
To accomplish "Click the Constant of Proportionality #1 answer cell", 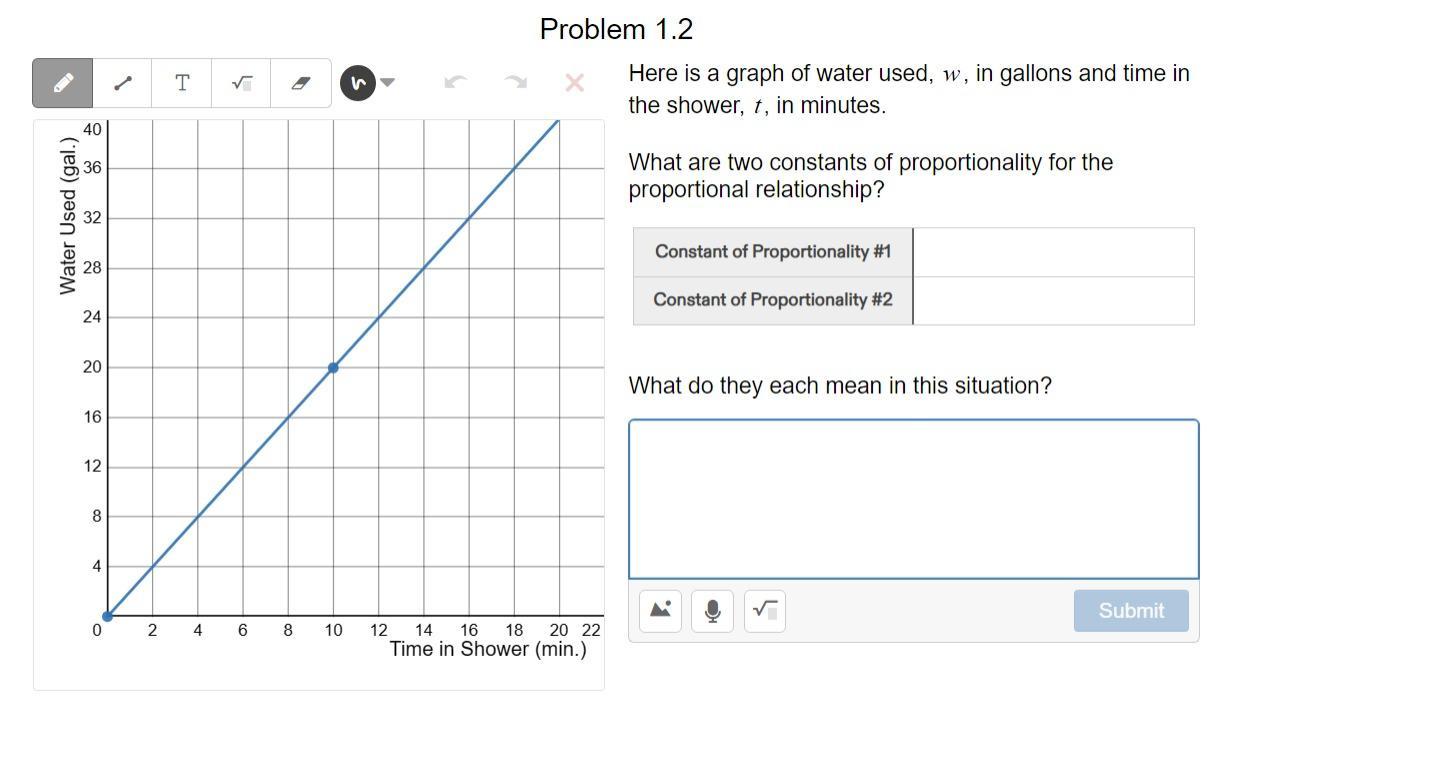I will click(x=1053, y=252).
